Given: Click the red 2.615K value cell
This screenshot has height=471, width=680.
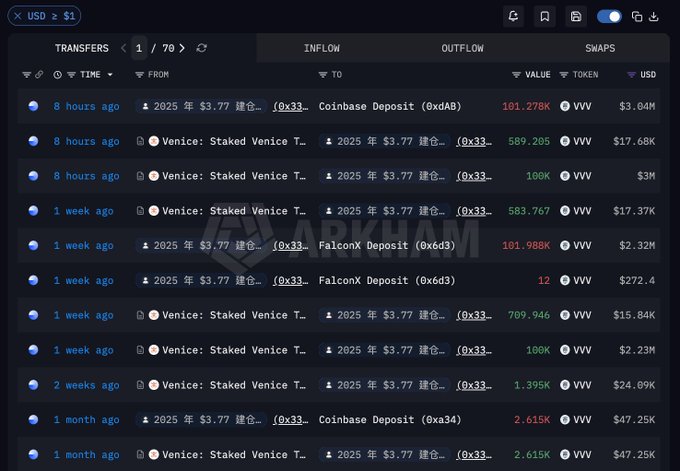Looking at the screenshot, I should pyautogui.click(x=532, y=420).
